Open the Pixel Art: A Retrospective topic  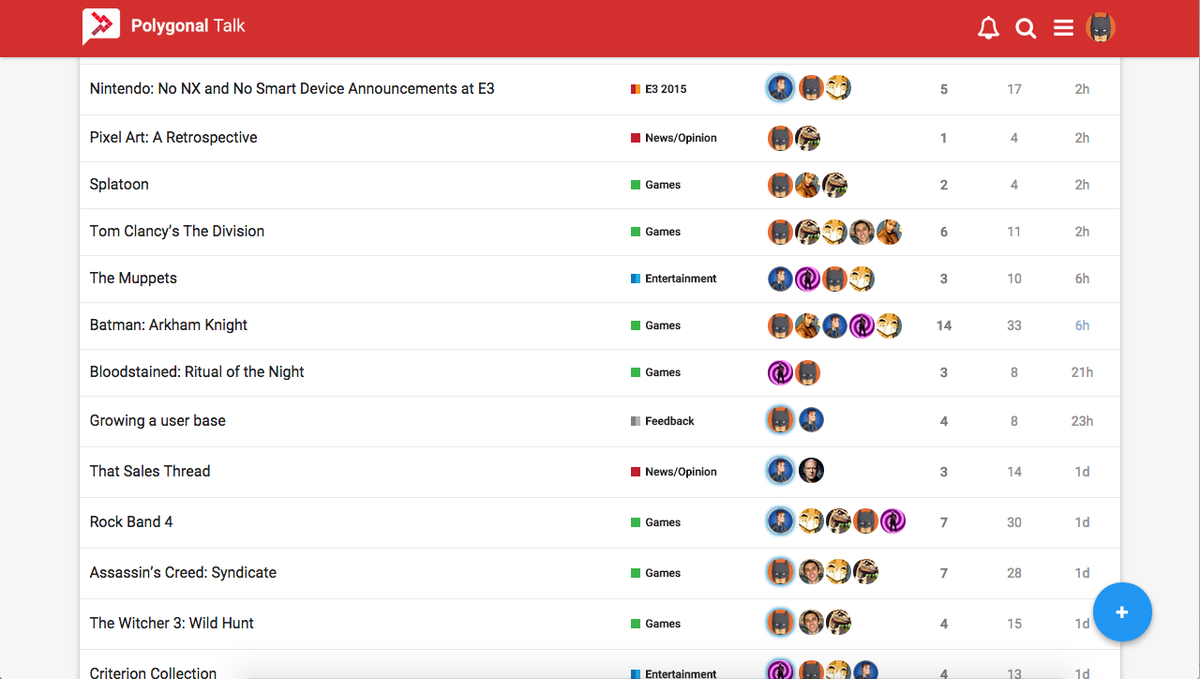tap(173, 137)
